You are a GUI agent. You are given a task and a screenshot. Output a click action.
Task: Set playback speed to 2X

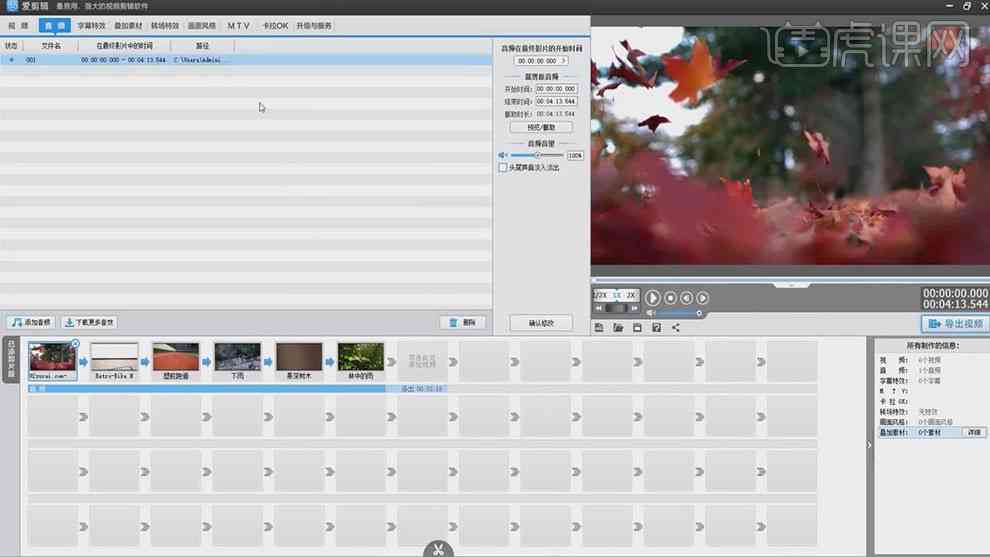point(631,295)
